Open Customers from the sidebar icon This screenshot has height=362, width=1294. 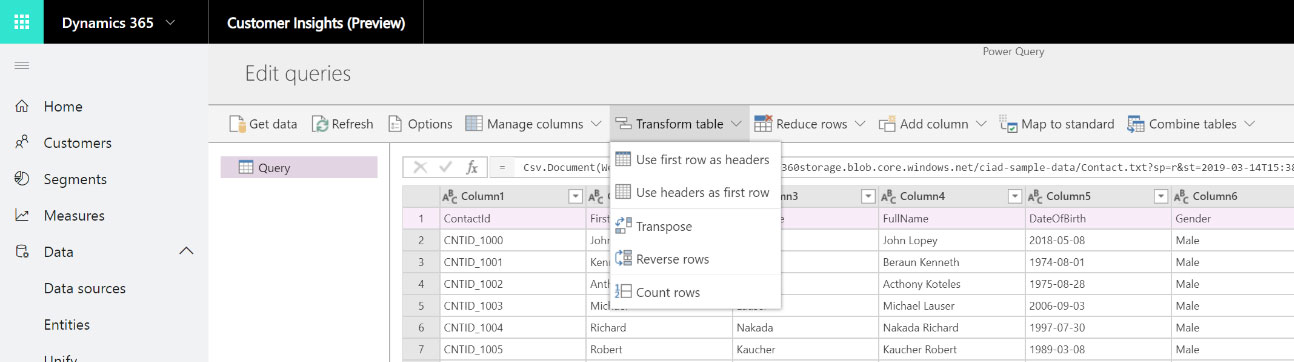tap(21, 142)
